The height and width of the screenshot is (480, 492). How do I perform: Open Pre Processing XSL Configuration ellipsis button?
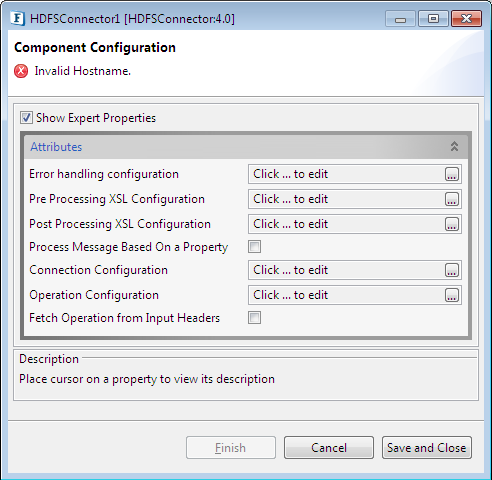click(x=452, y=199)
